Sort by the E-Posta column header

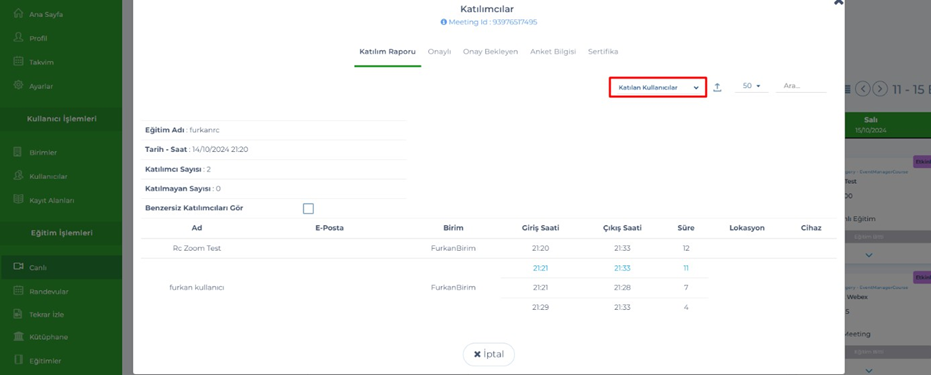point(330,228)
